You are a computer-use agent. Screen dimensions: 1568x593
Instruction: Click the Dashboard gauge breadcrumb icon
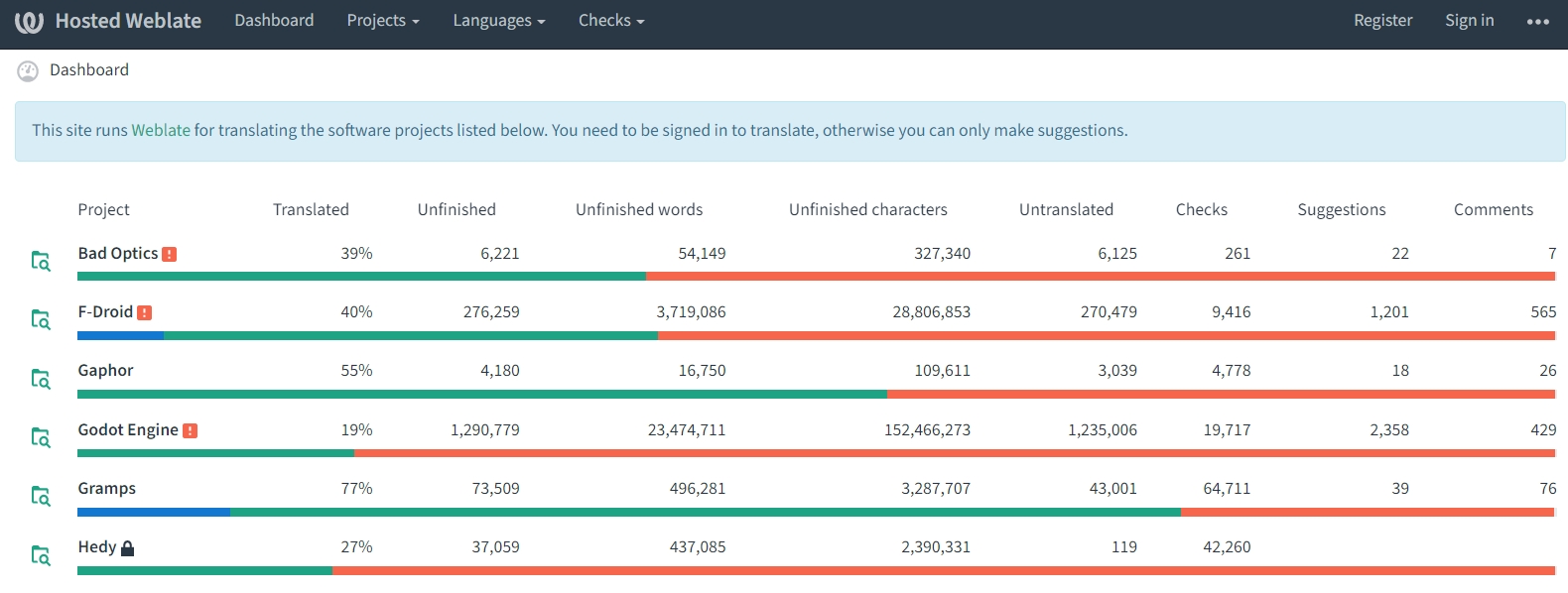point(28,70)
